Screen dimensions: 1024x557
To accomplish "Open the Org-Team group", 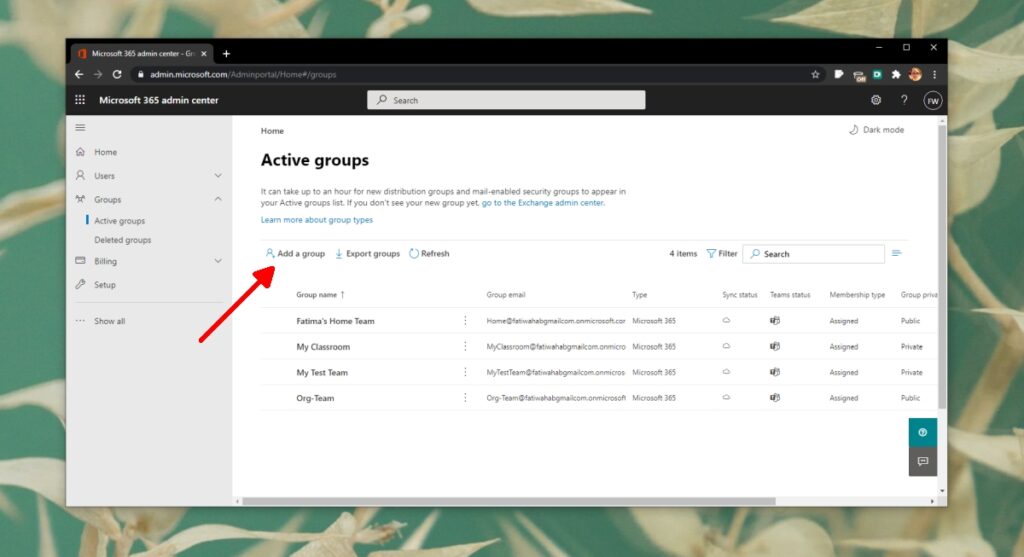I will (315, 398).
